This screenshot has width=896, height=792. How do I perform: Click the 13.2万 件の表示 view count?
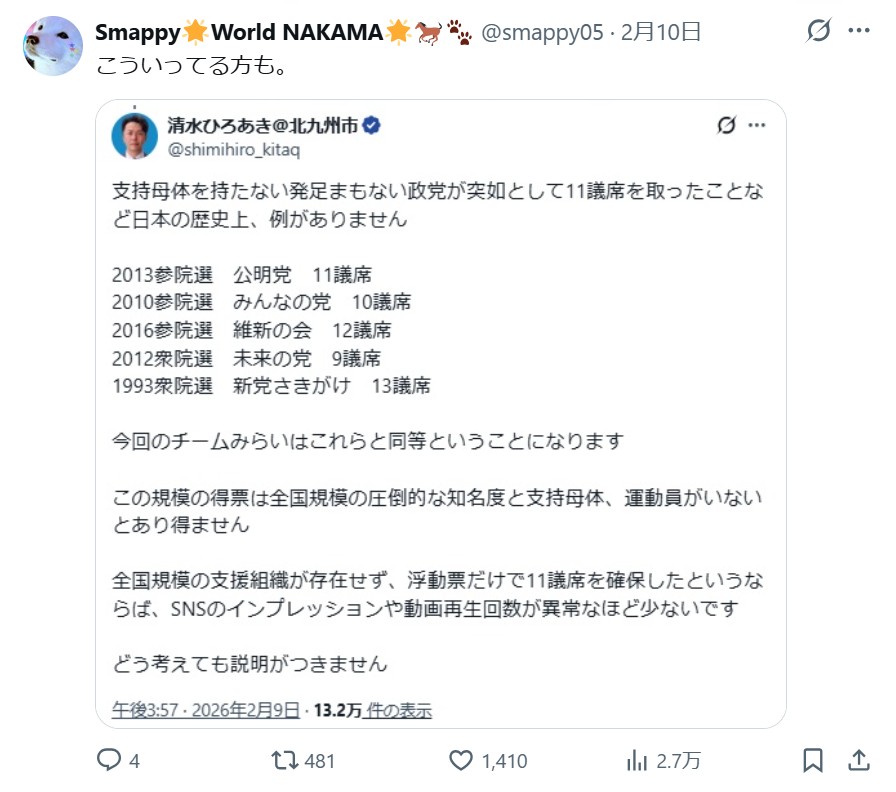click(x=372, y=710)
